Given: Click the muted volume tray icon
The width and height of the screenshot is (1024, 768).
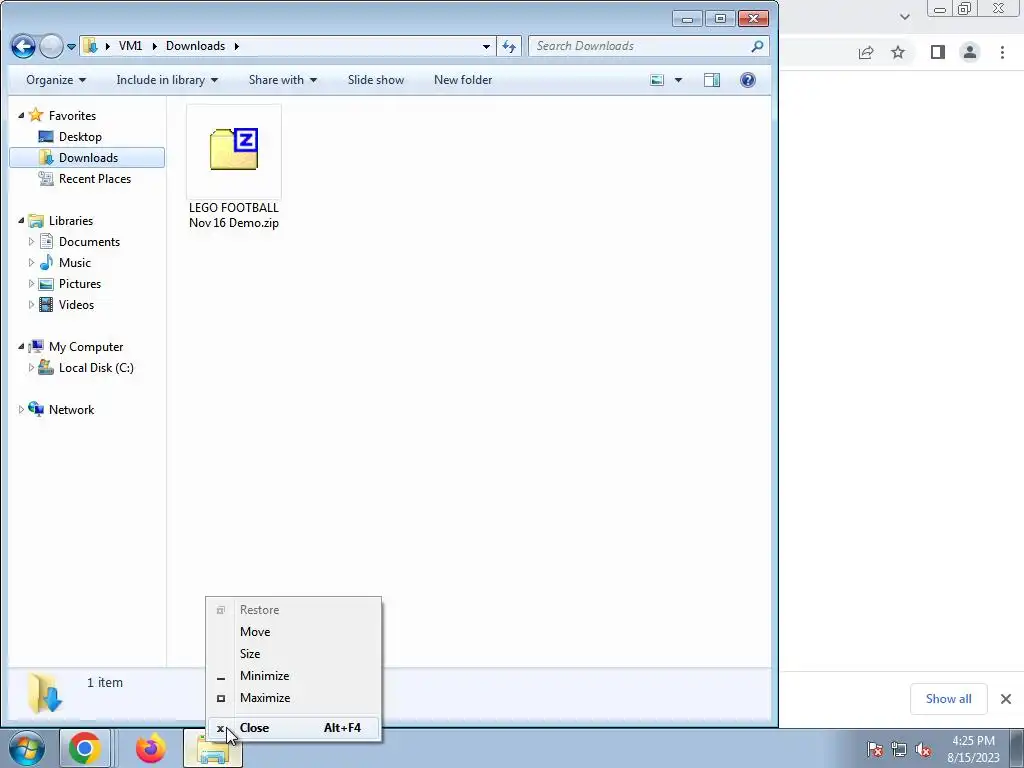Looking at the screenshot, I should pos(923,749).
